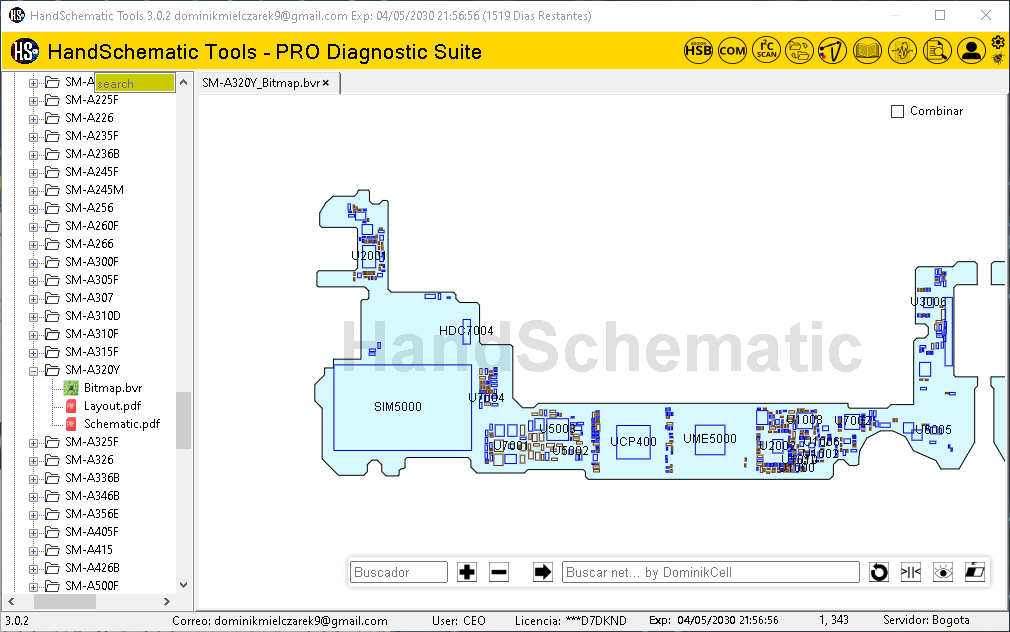Expand the SM-A325F folder

(33, 443)
